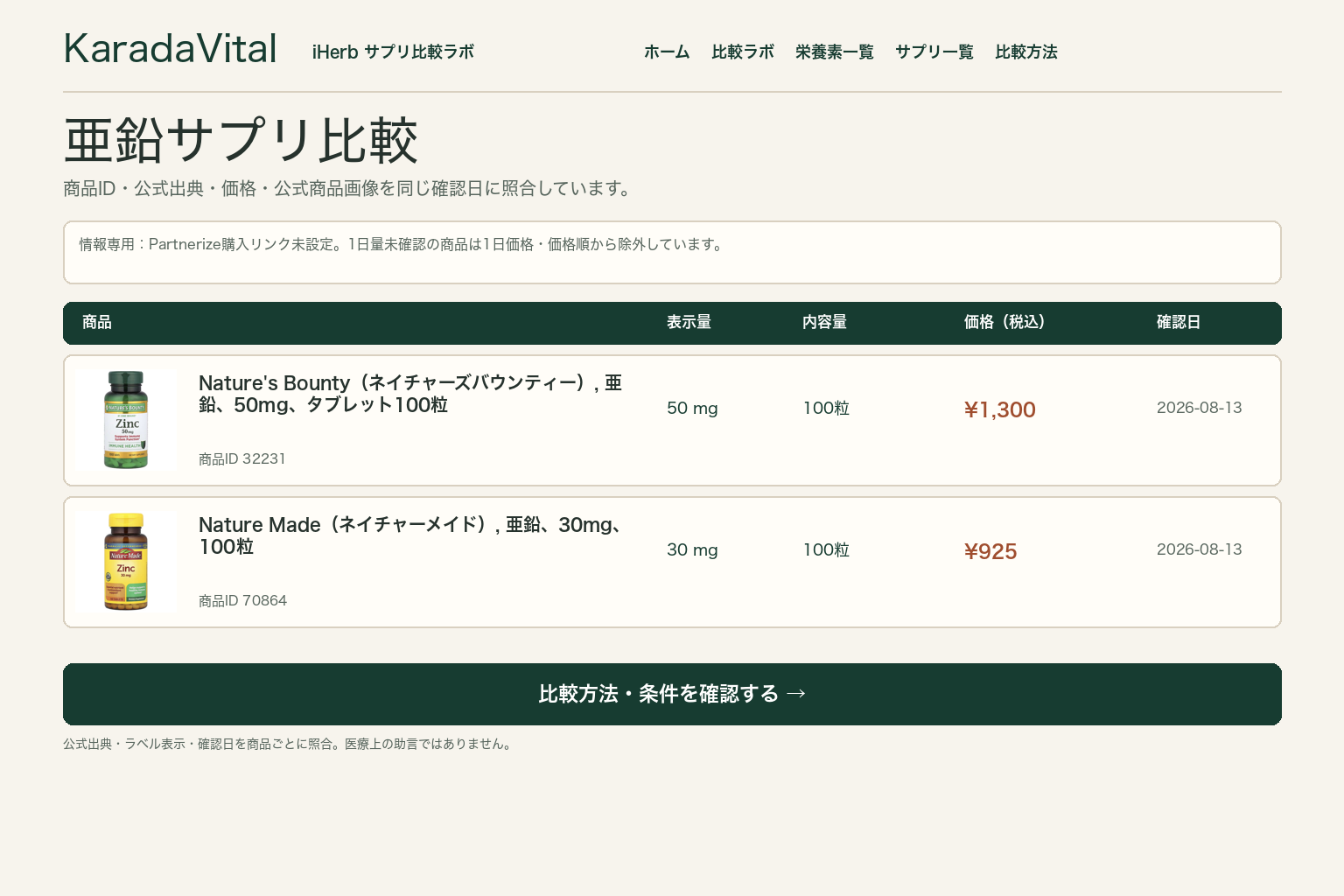Open the 比較方法 nav item
Image resolution: width=1344 pixels, height=896 pixels.
click(x=1026, y=52)
